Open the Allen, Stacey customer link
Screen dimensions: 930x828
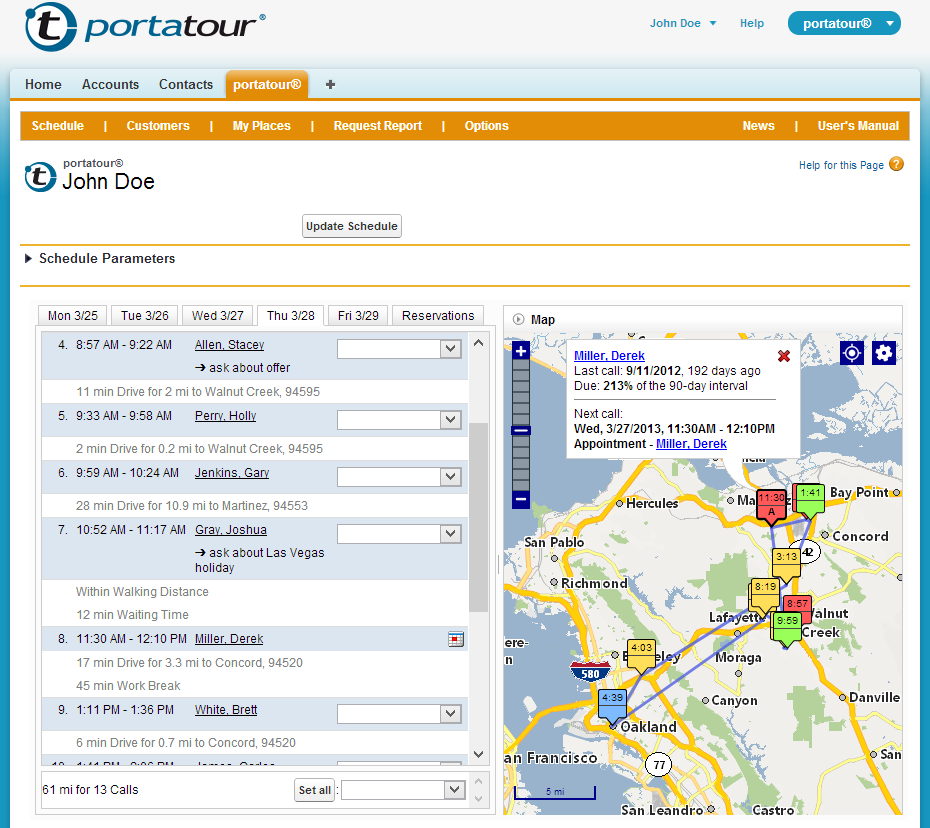pos(230,345)
